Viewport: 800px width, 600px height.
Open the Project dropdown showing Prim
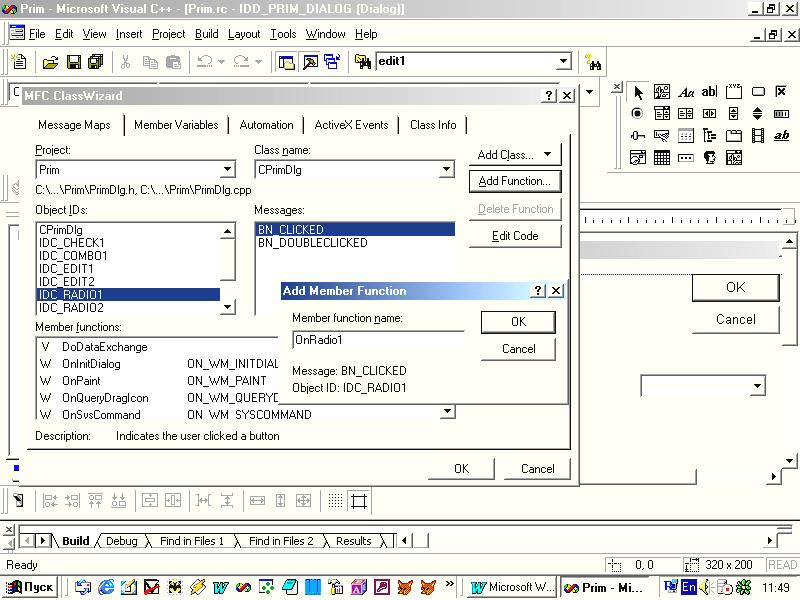point(228,169)
